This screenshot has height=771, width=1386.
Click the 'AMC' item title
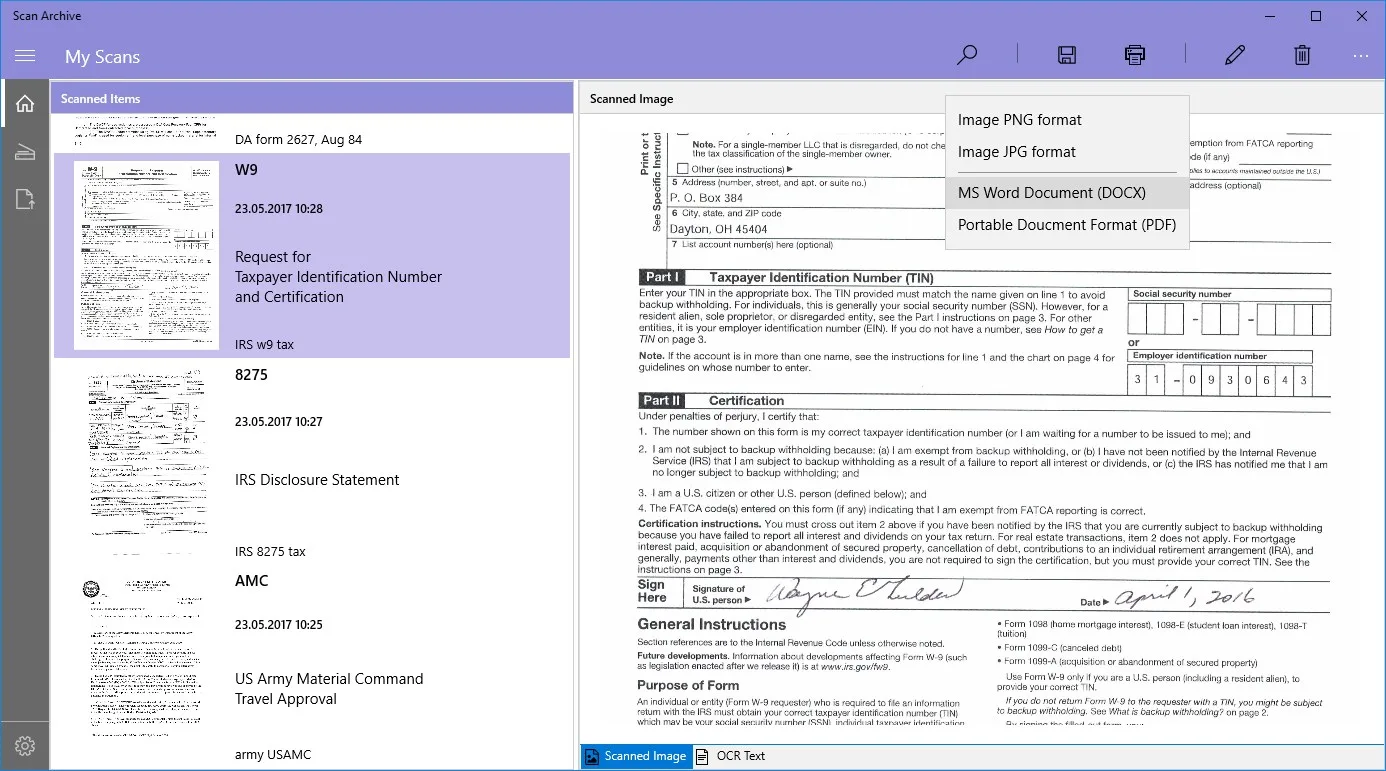click(x=252, y=581)
